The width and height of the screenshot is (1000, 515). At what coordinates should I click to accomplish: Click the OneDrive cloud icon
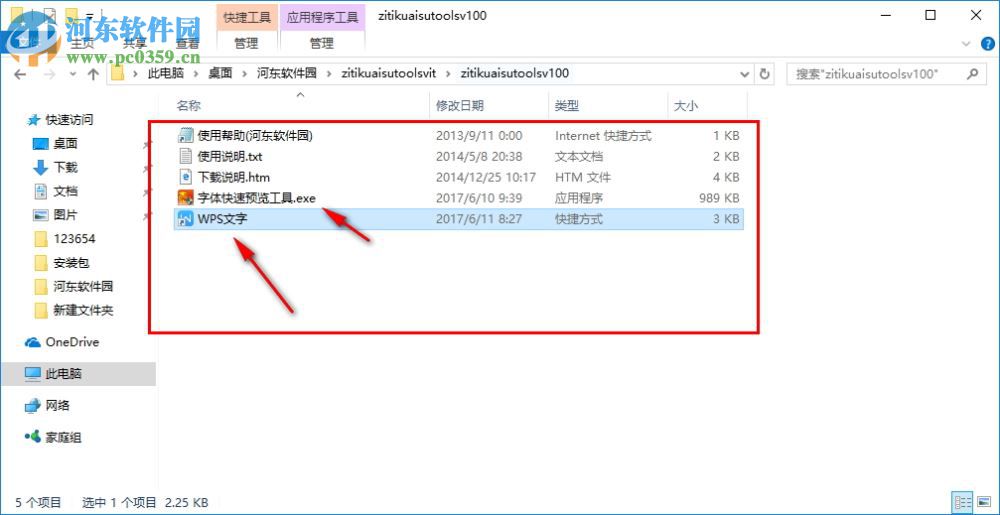click(33, 342)
